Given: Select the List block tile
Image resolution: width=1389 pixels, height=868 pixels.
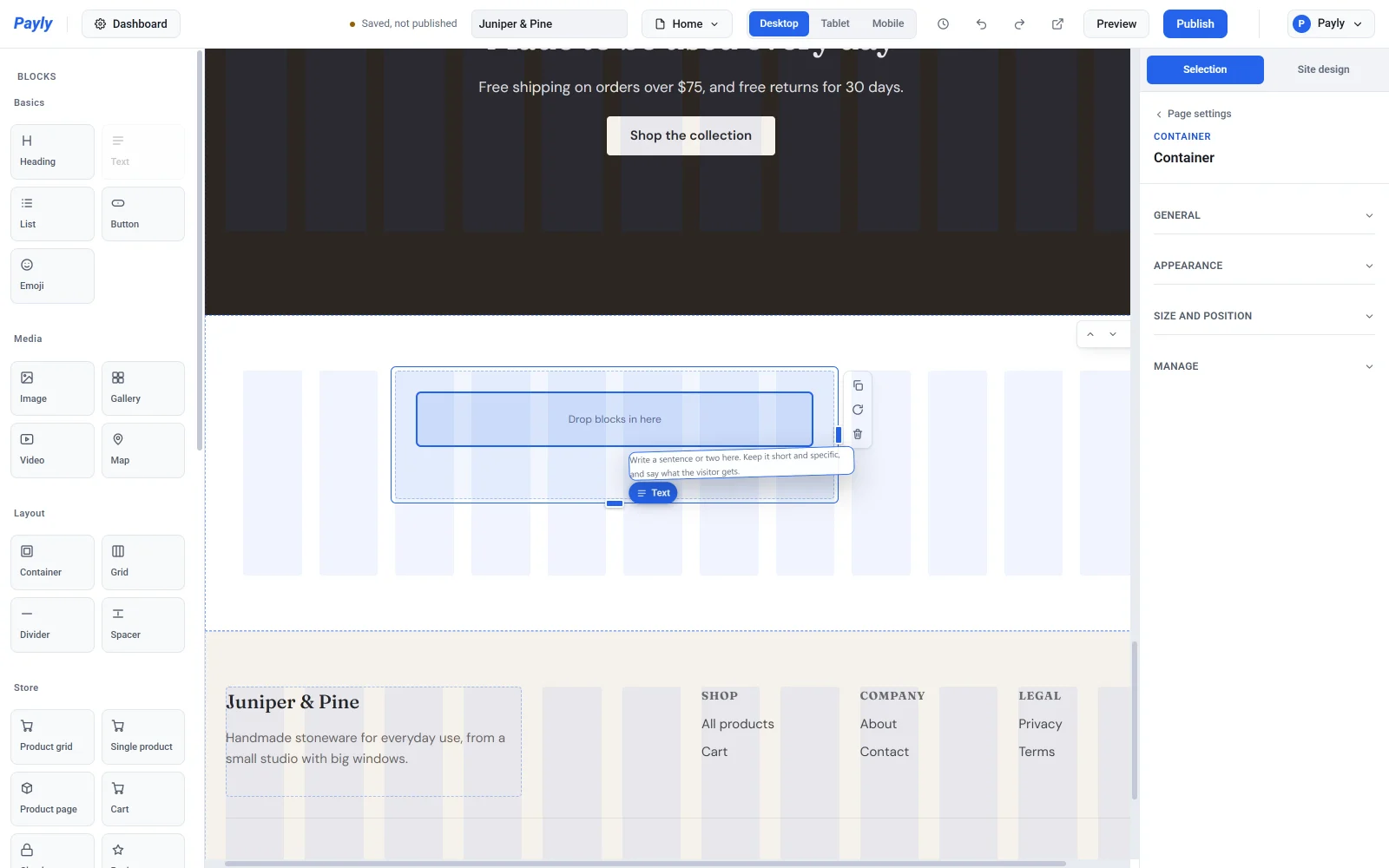Looking at the screenshot, I should (52, 214).
